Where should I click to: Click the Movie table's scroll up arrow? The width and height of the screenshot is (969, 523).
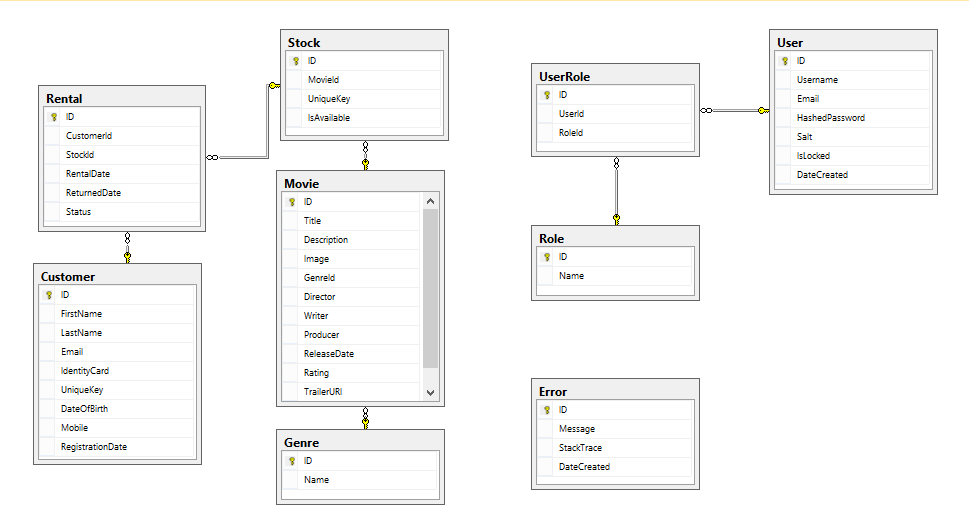tap(430, 202)
